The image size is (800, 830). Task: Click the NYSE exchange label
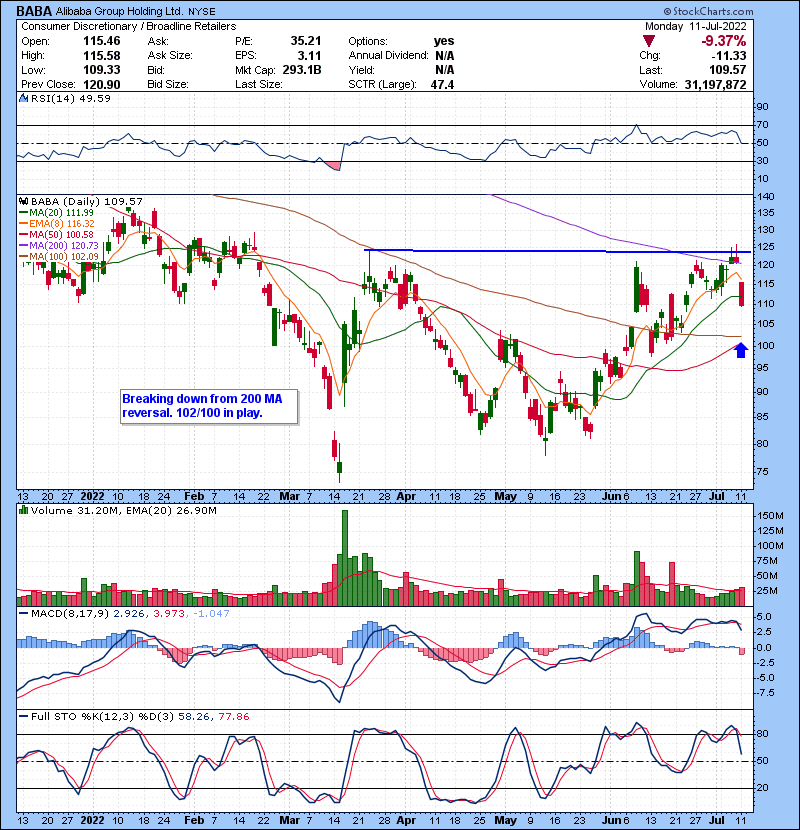tap(202, 12)
